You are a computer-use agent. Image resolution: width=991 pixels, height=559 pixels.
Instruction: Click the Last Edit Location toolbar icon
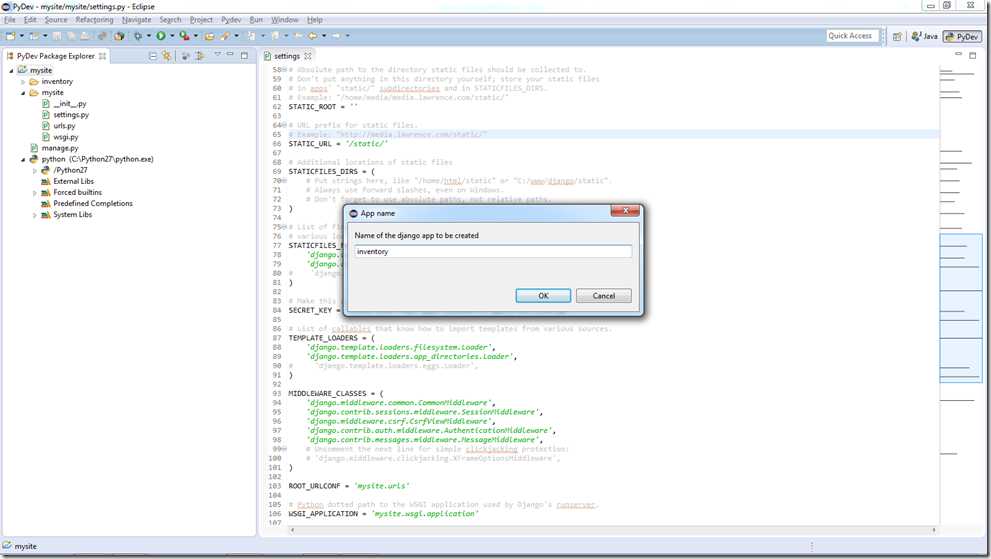point(298,36)
